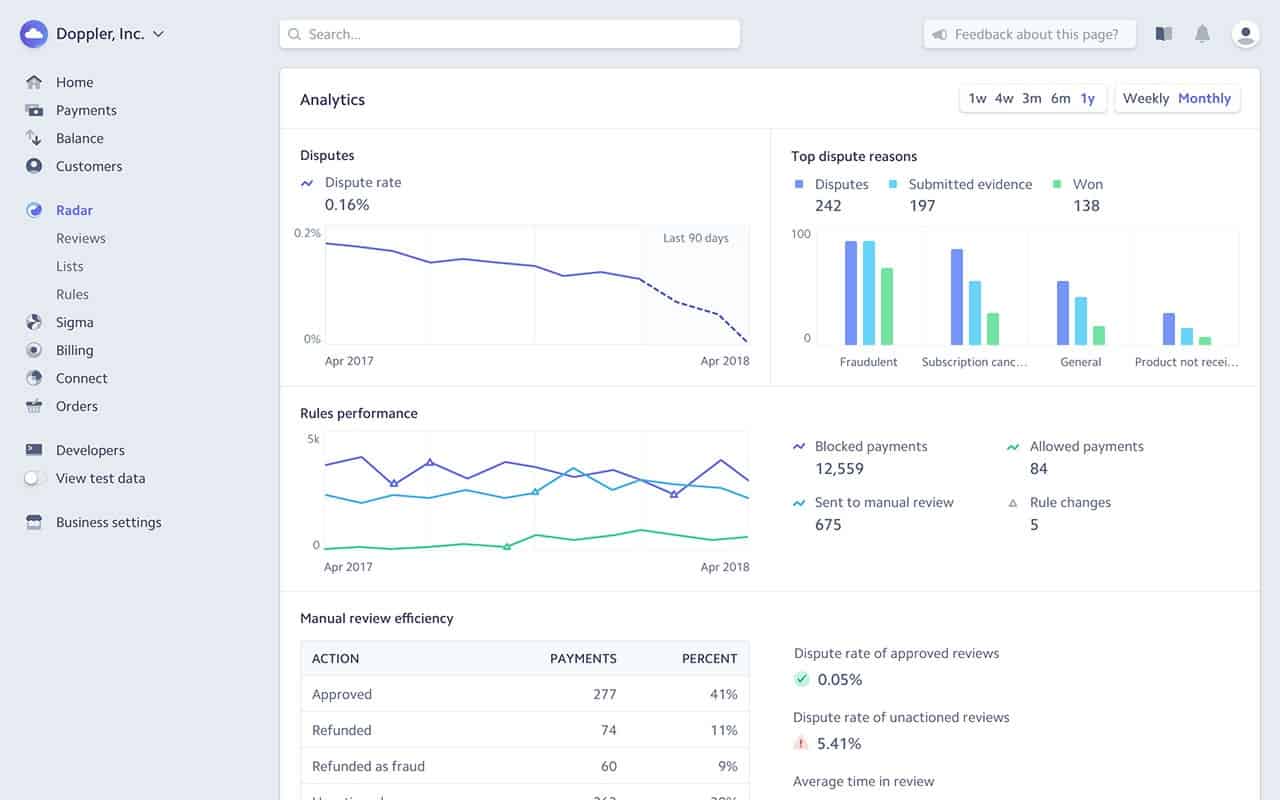Click the Business settings store icon
The image size is (1280, 800).
tap(34, 522)
